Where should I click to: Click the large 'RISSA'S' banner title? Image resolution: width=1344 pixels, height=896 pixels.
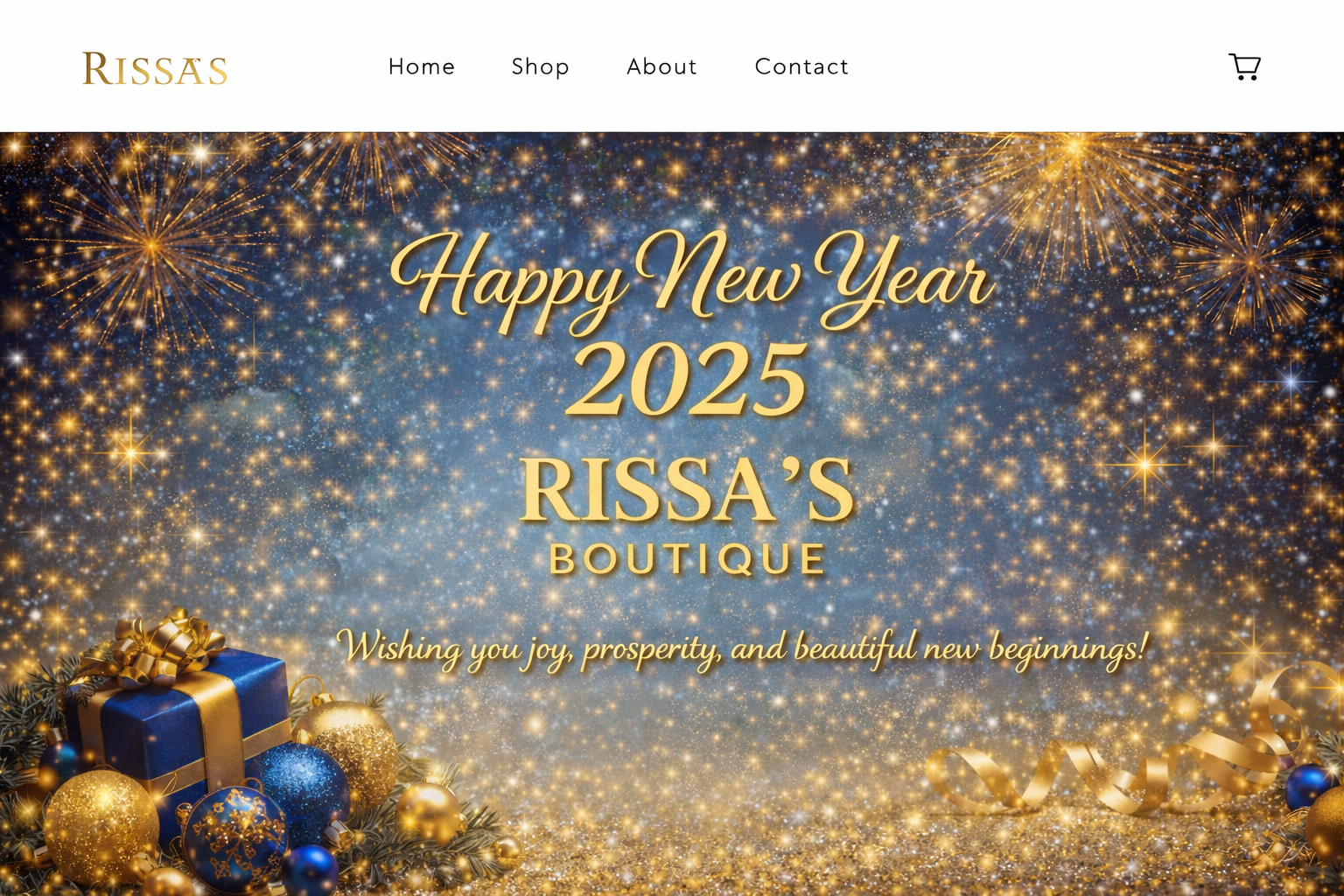(x=687, y=490)
